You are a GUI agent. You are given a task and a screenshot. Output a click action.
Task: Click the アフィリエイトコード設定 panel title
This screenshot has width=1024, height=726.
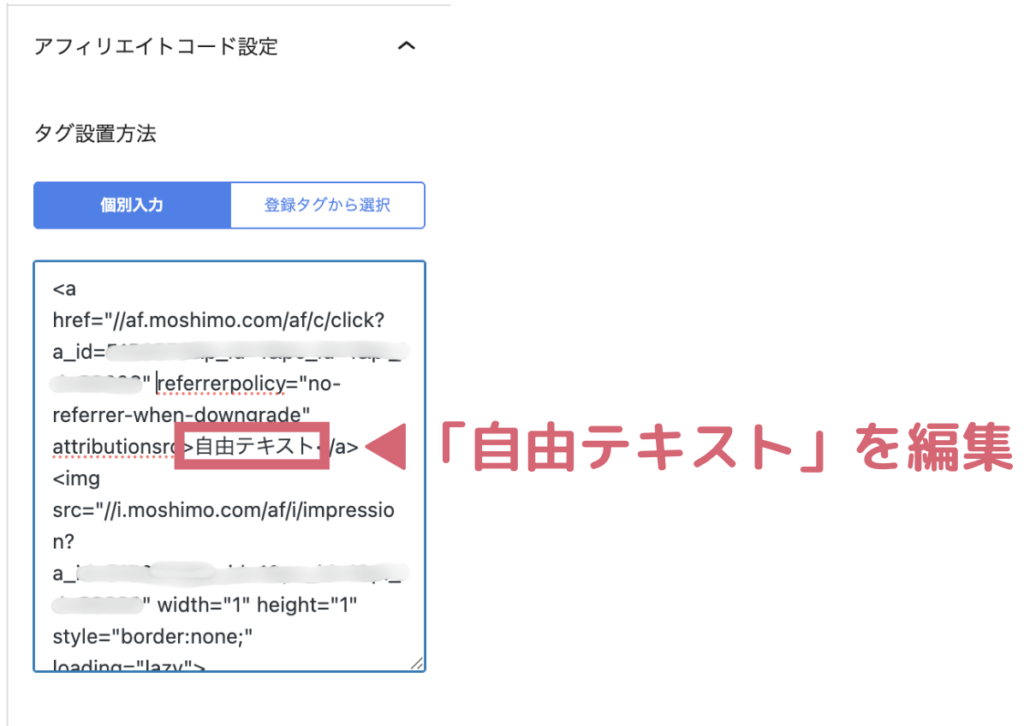coord(156,47)
